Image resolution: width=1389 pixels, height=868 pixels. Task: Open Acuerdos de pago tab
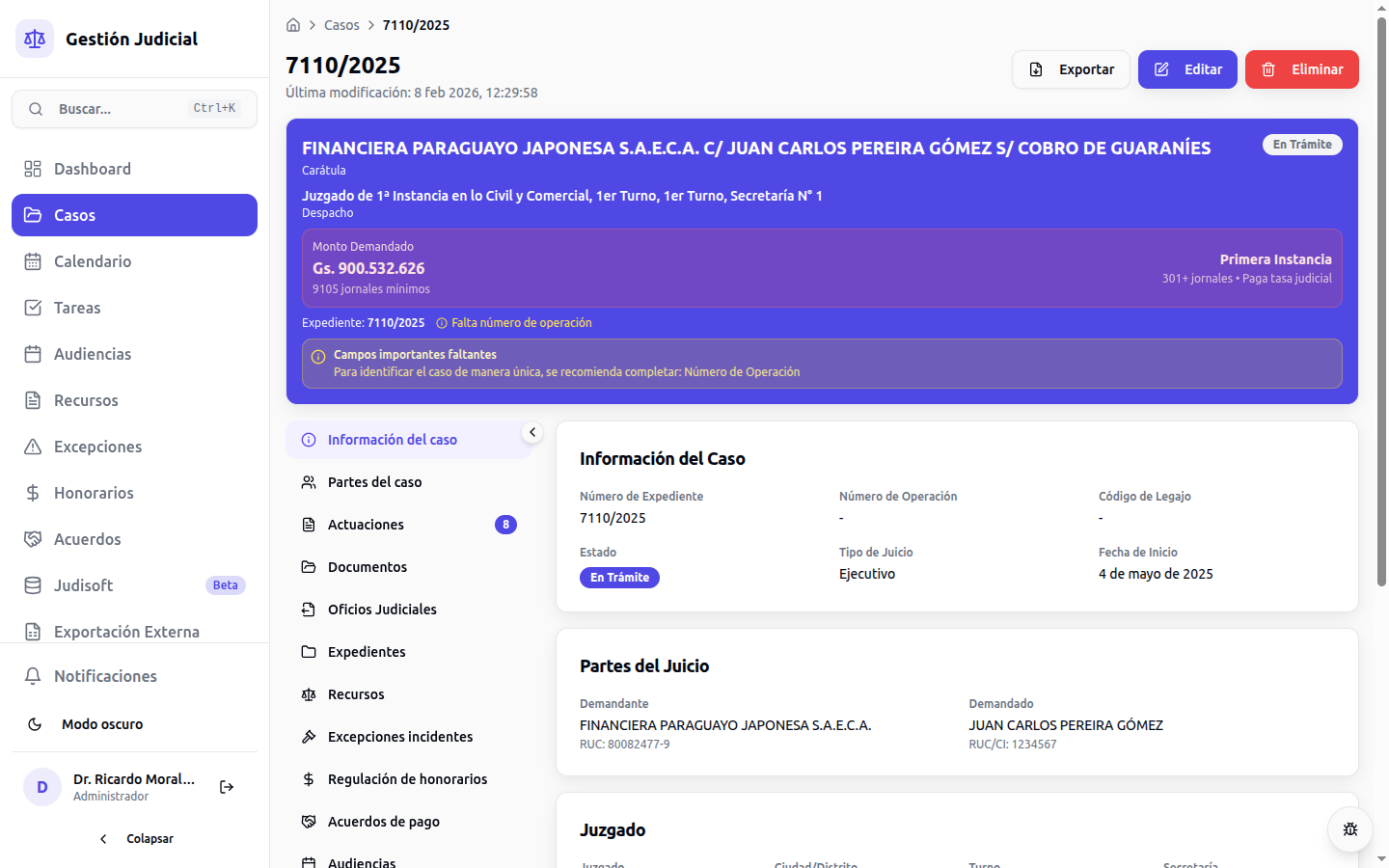click(x=409, y=822)
